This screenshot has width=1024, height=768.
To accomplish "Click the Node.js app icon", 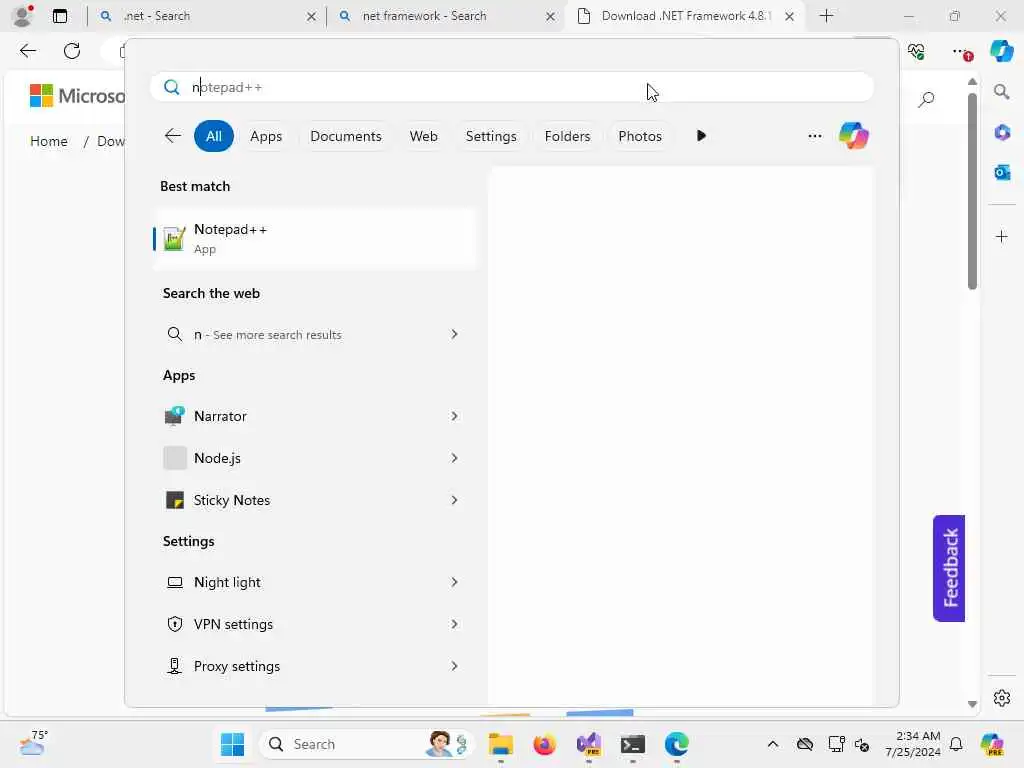I will (174, 458).
